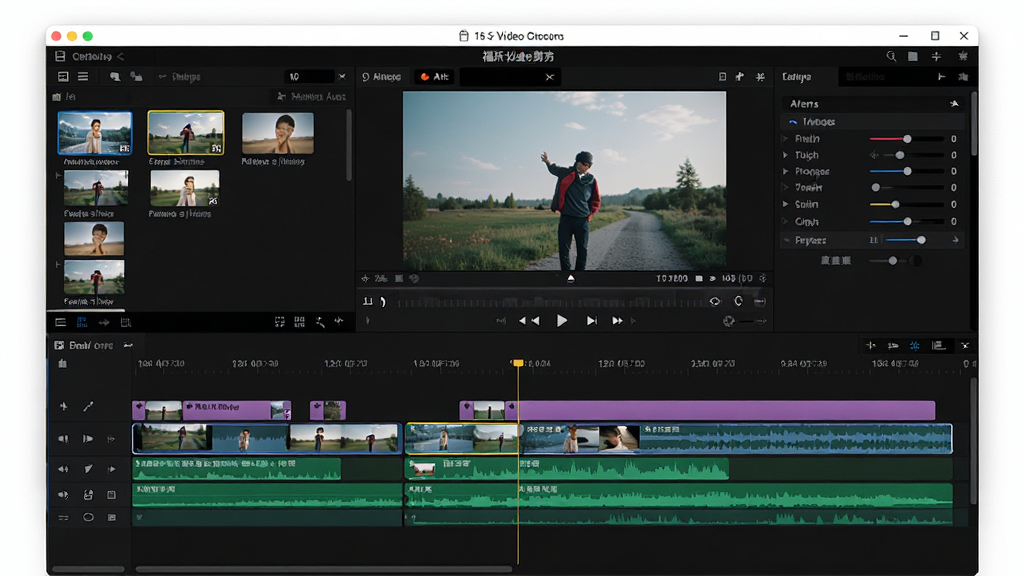Click the blue snapping icon in timeline header

[914, 345]
